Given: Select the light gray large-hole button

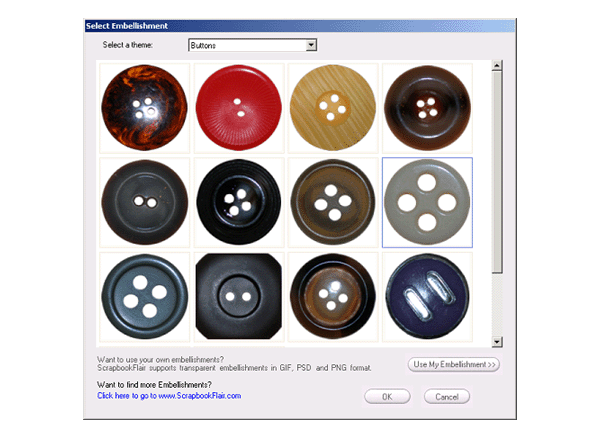Looking at the screenshot, I should [x=427, y=202].
